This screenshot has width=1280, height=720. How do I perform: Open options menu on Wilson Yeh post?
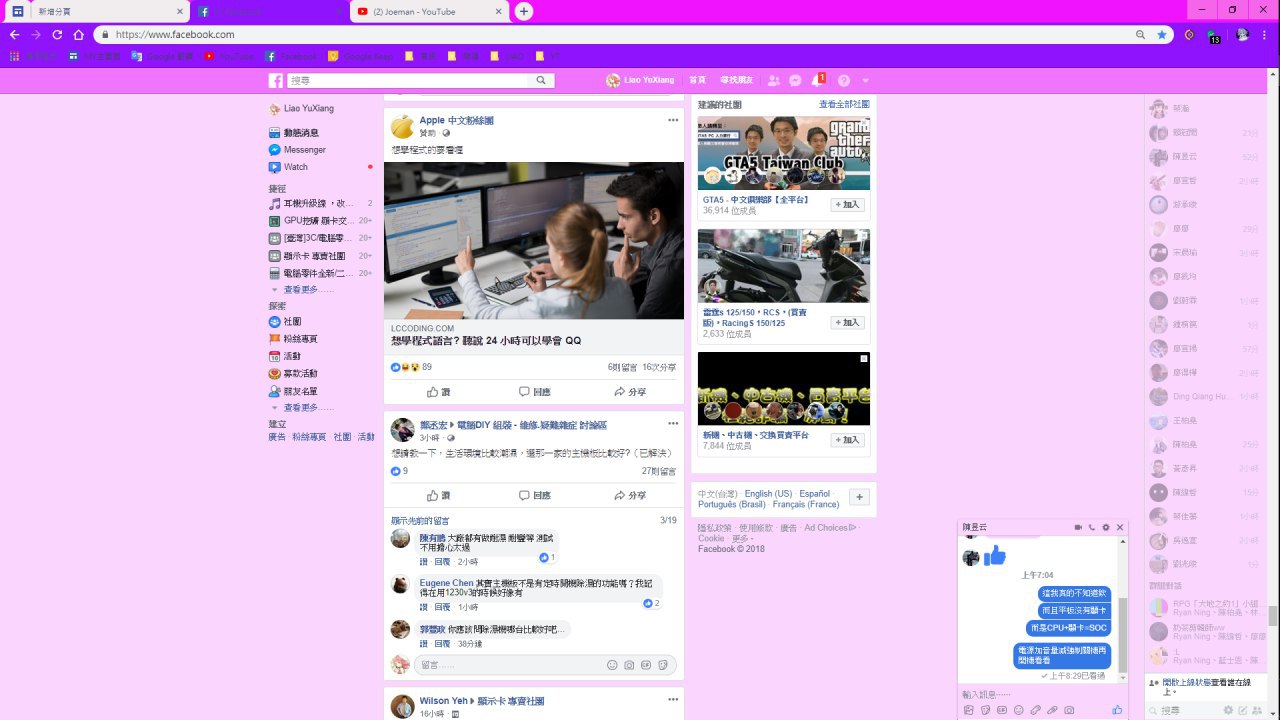tap(673, 699)
